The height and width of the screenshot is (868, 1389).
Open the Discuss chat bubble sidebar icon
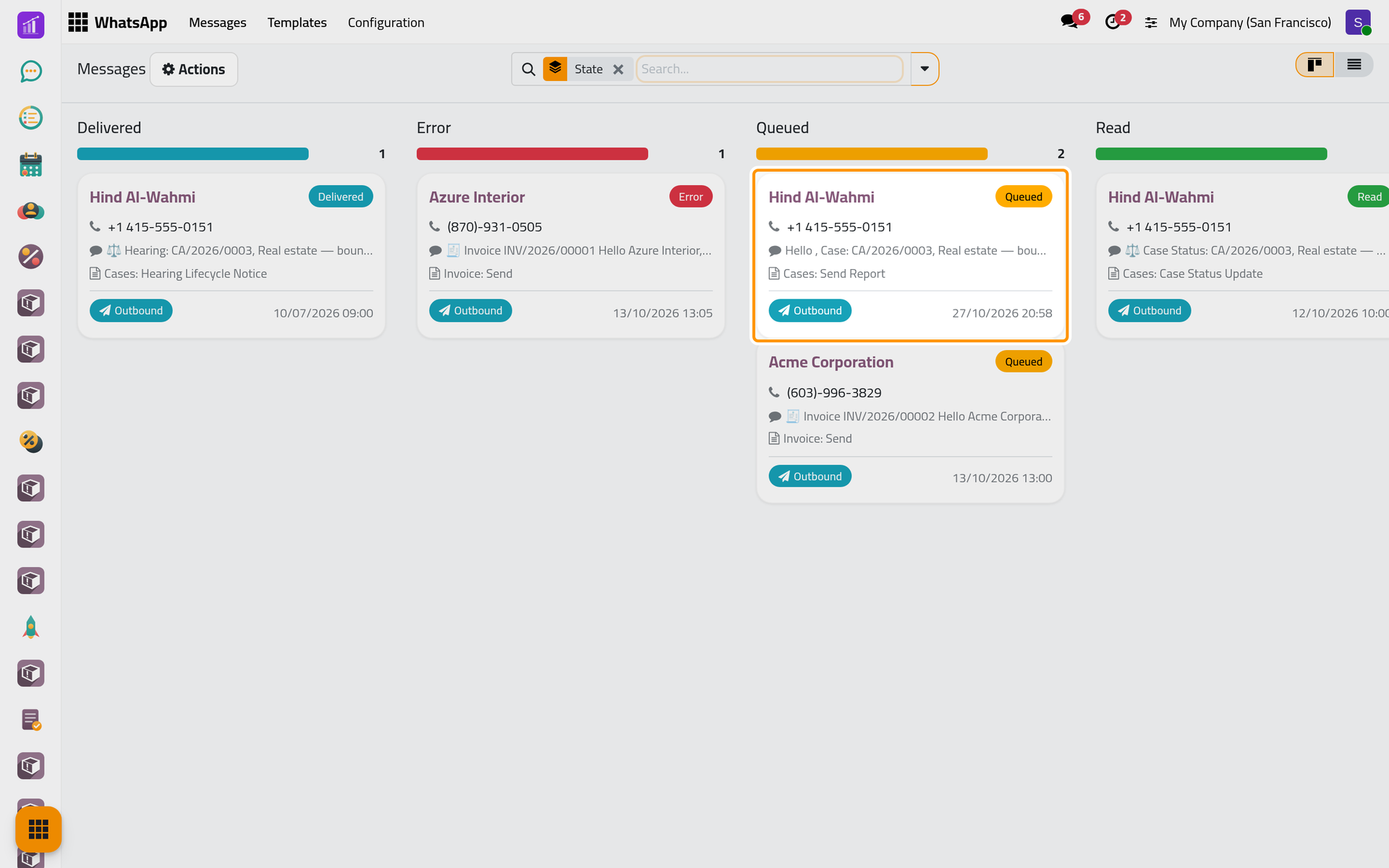coord(30,71)
